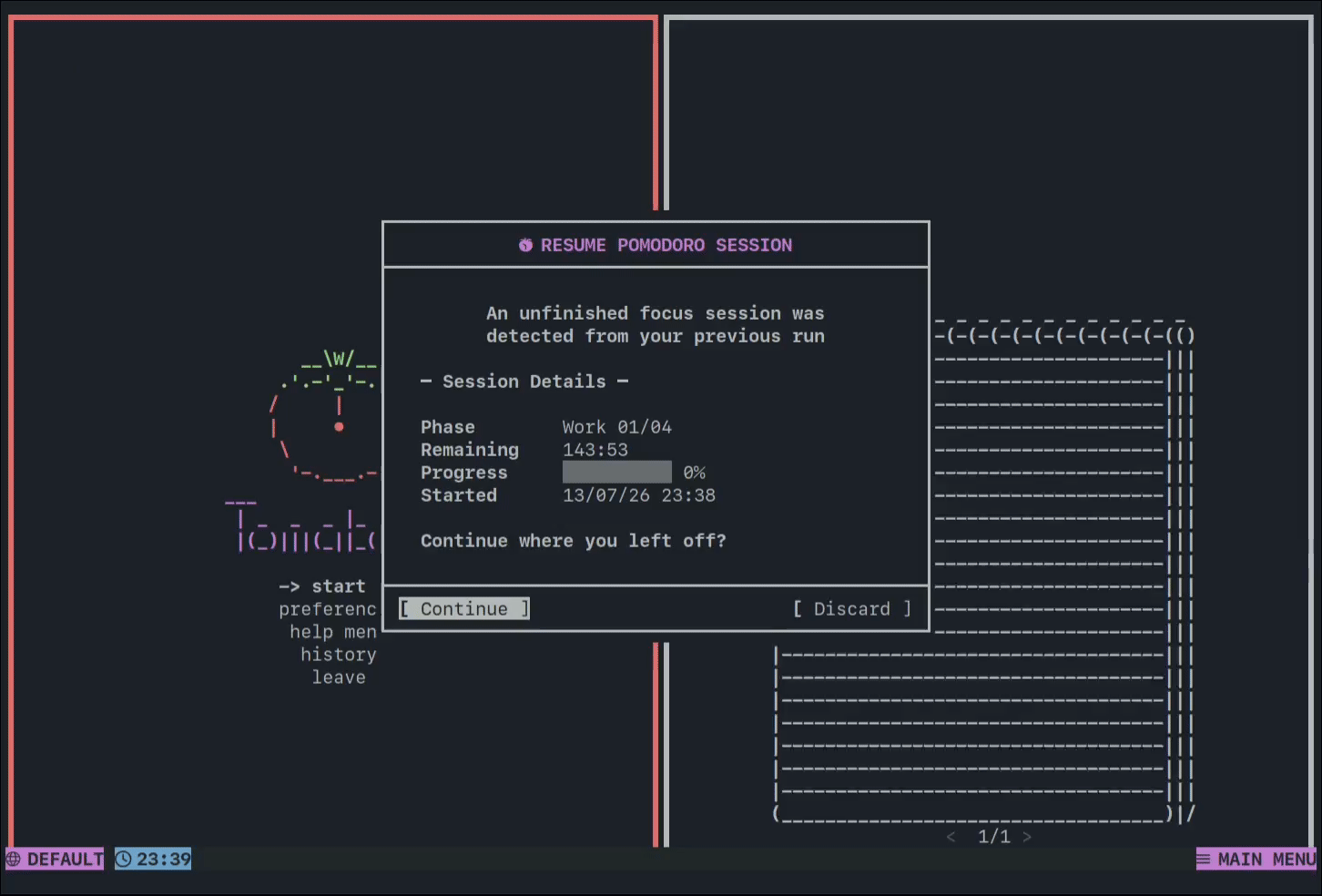
Task: Click the 0% progress value
Action: tap(695, 473)
